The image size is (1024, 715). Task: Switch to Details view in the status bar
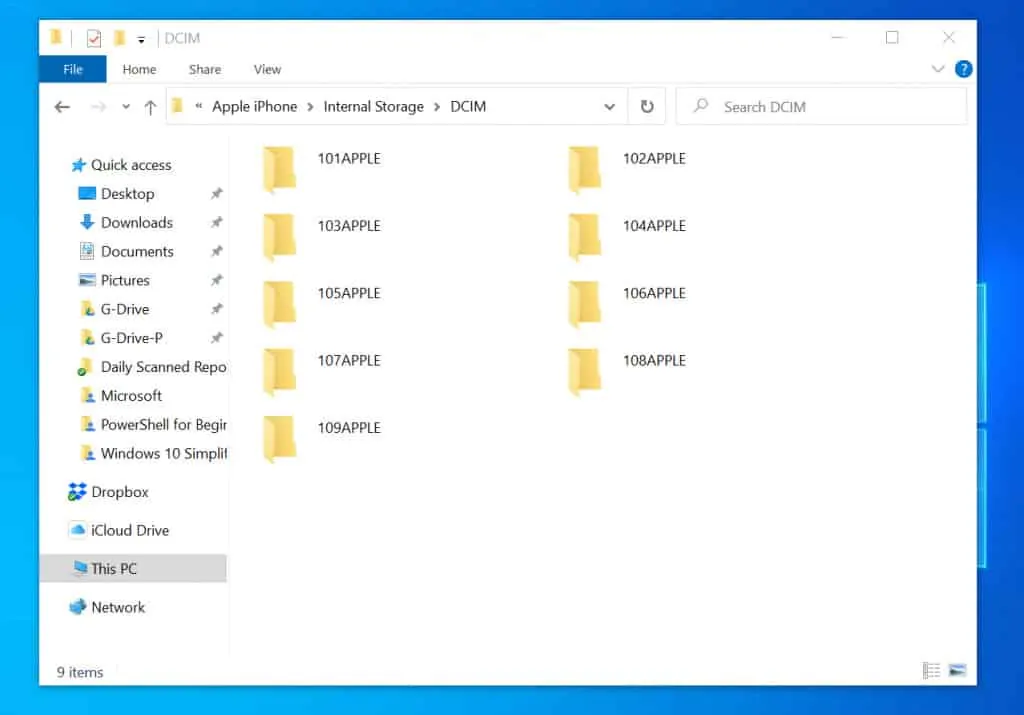pos(931,671)
